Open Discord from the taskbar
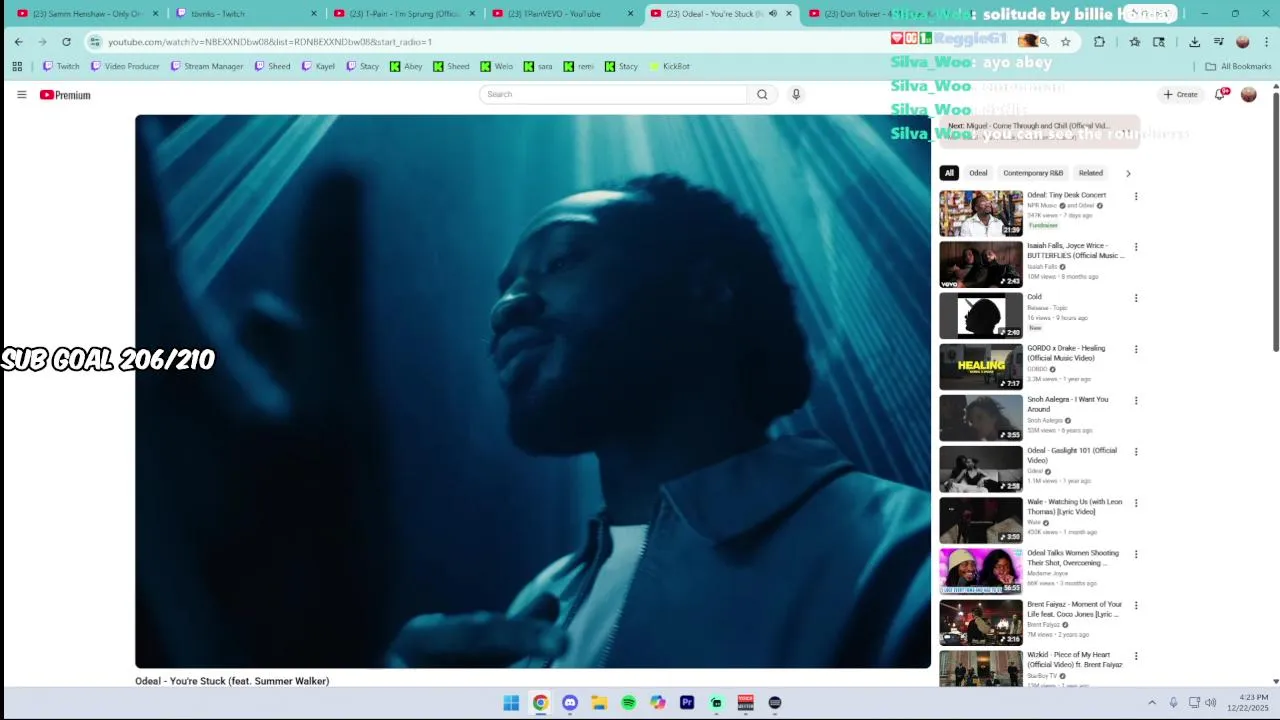The width and height of the screenshot is (1280, 720). pos(570,703)
